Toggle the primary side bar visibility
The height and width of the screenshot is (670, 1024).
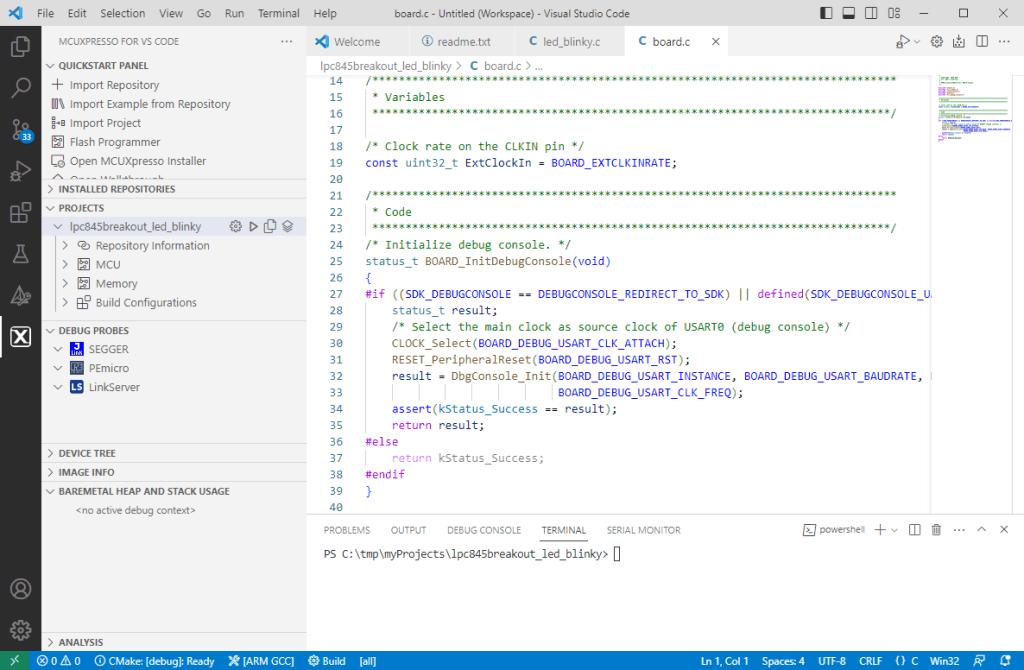coord(826,14)
